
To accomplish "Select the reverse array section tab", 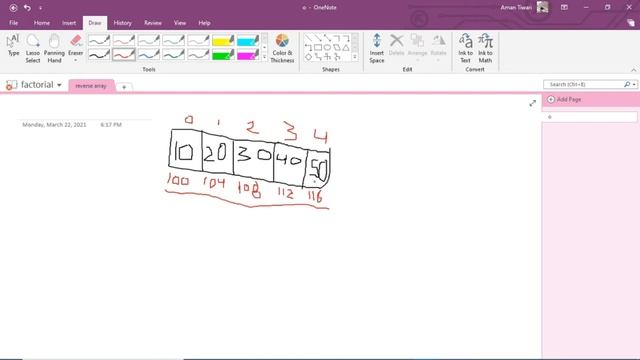I will click(91, 86).
